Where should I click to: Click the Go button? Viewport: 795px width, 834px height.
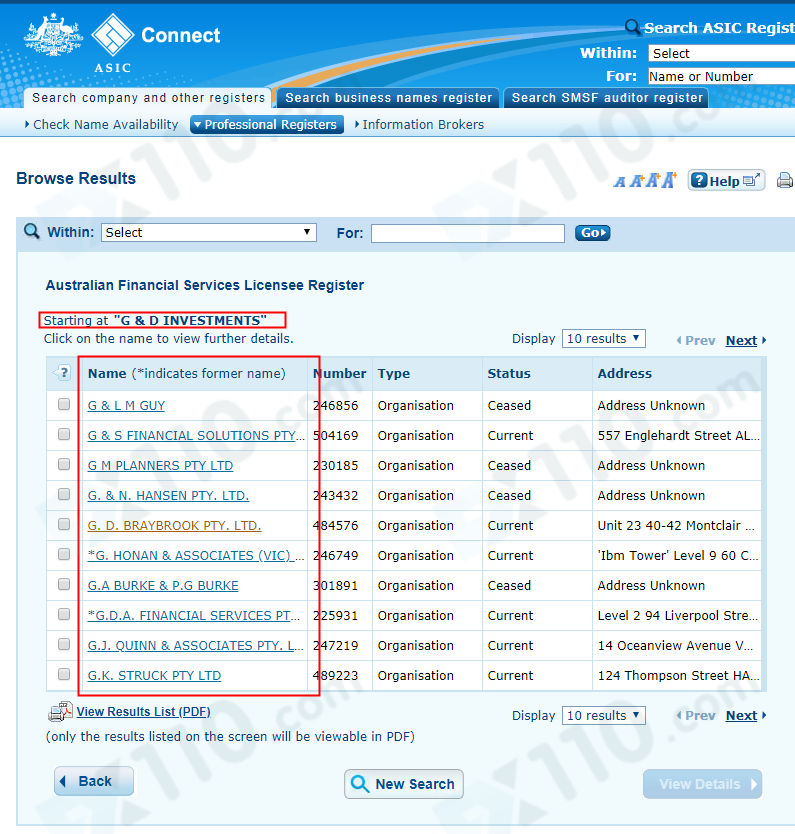coord(592,233)
